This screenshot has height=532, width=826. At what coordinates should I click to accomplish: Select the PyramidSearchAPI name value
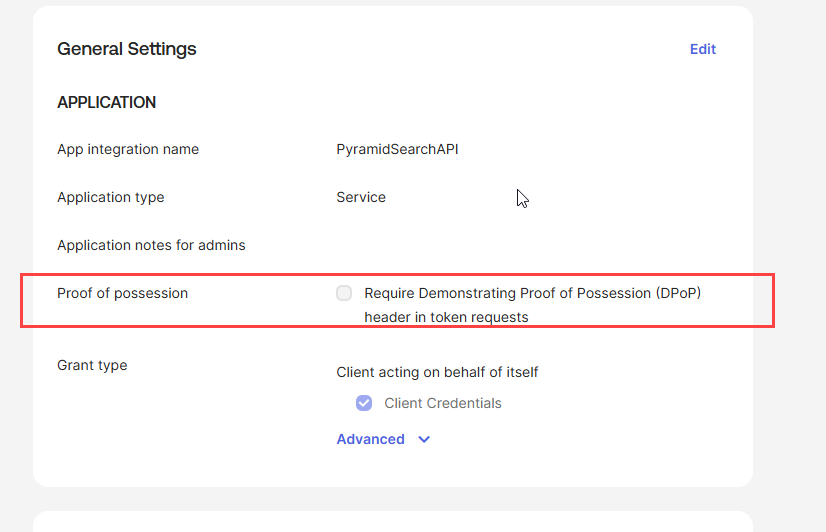[397, 149]
